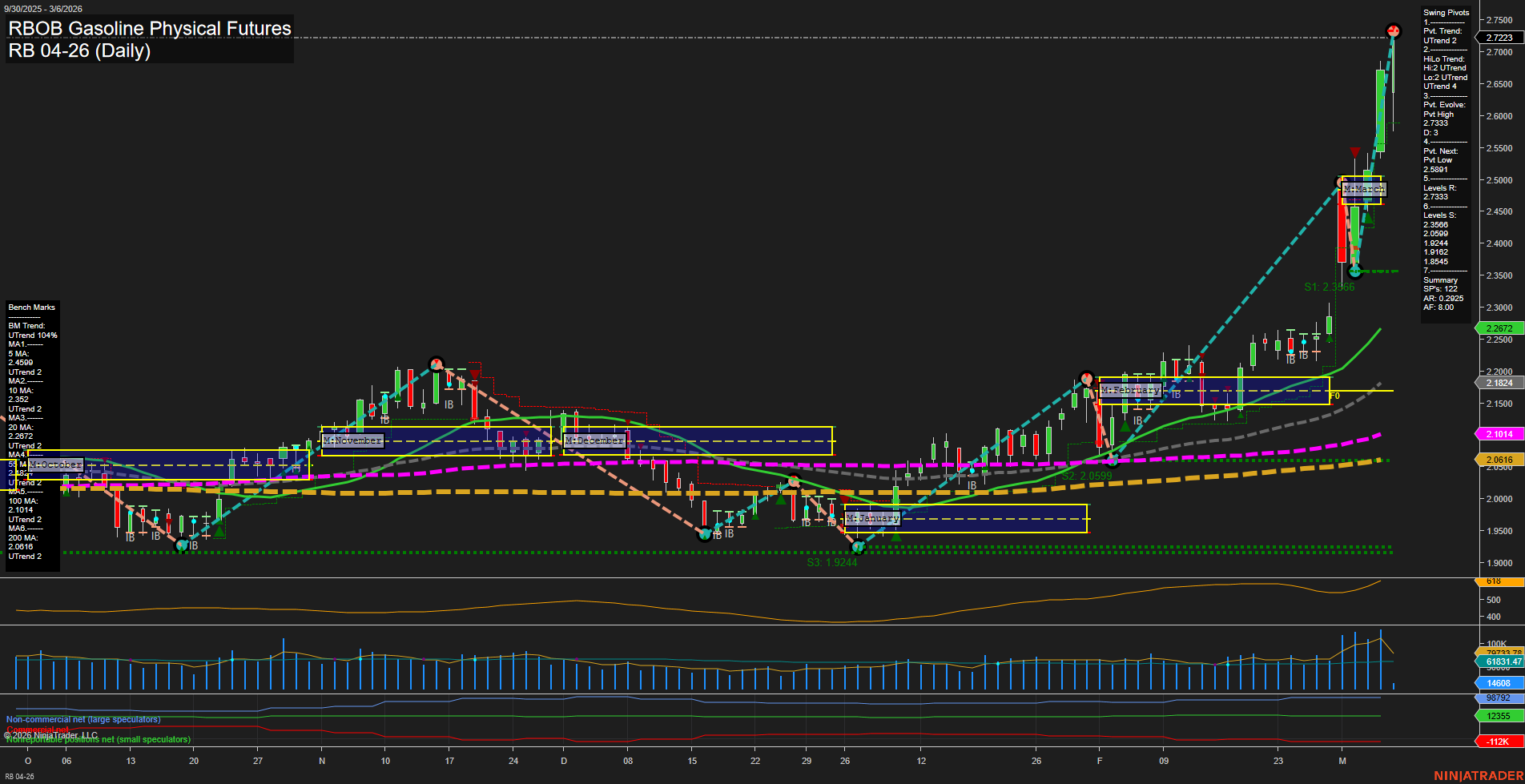The width and height of the screenshot is (1525, 784).
Task: Click the Non-commercial net legend text
Action: point(82,719)
